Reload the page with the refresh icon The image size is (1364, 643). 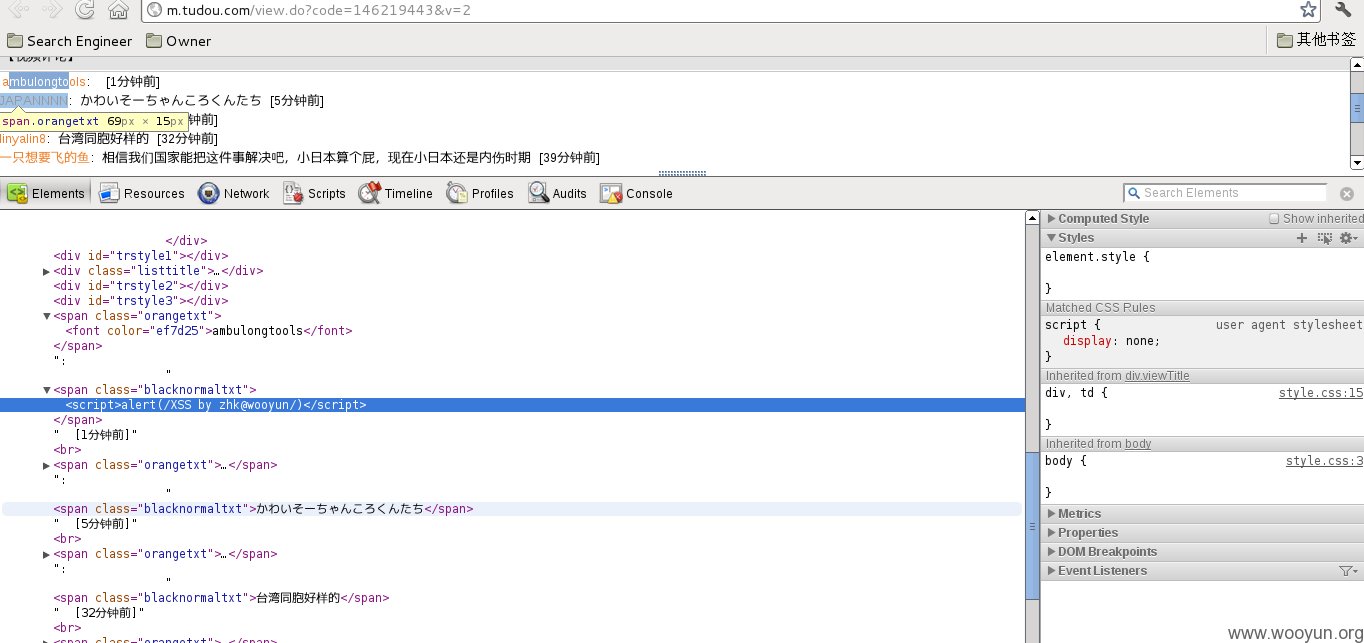(86, 10)
